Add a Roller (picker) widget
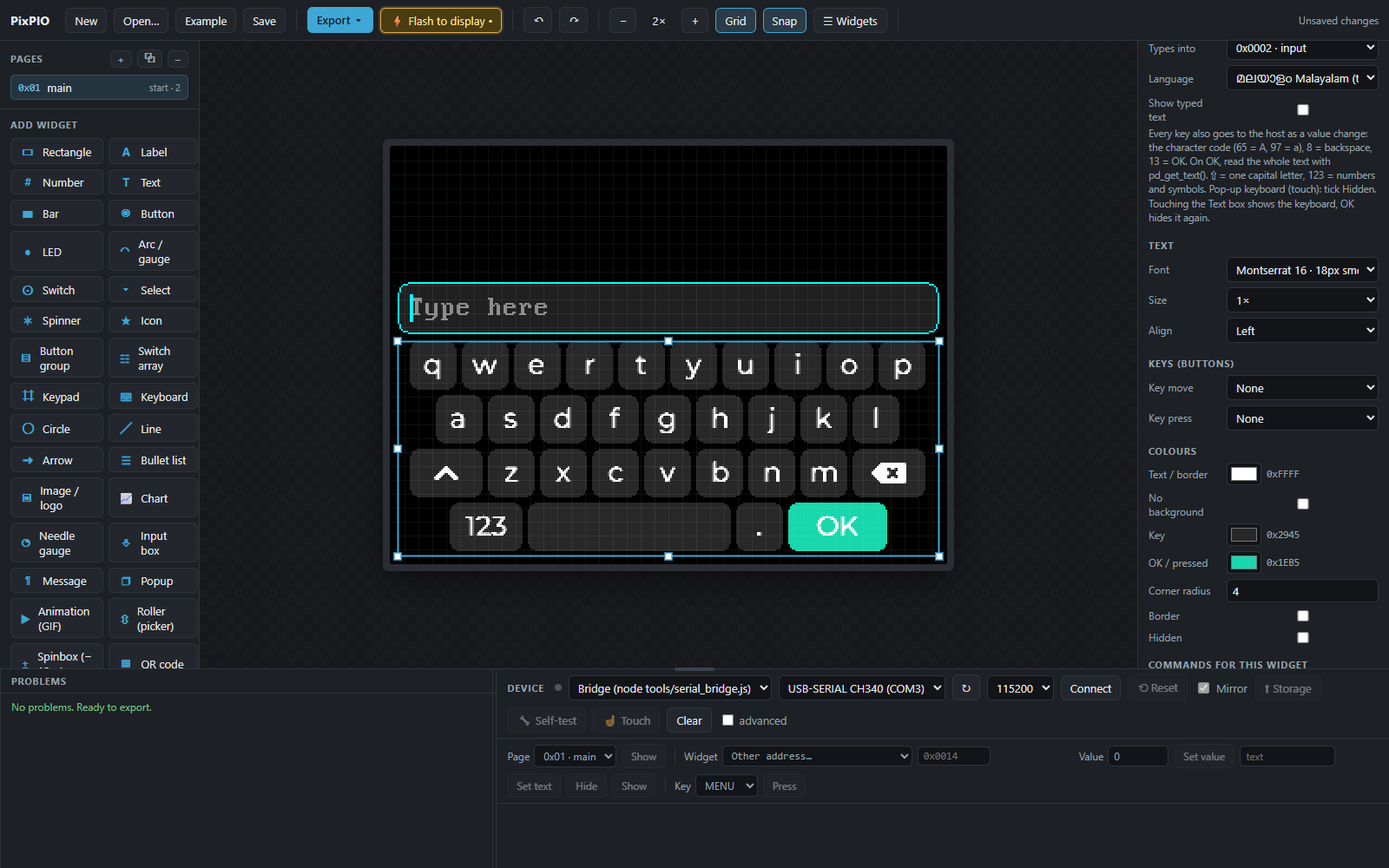1389x868 pixels. pyautogui.click(x=154, y=619)
